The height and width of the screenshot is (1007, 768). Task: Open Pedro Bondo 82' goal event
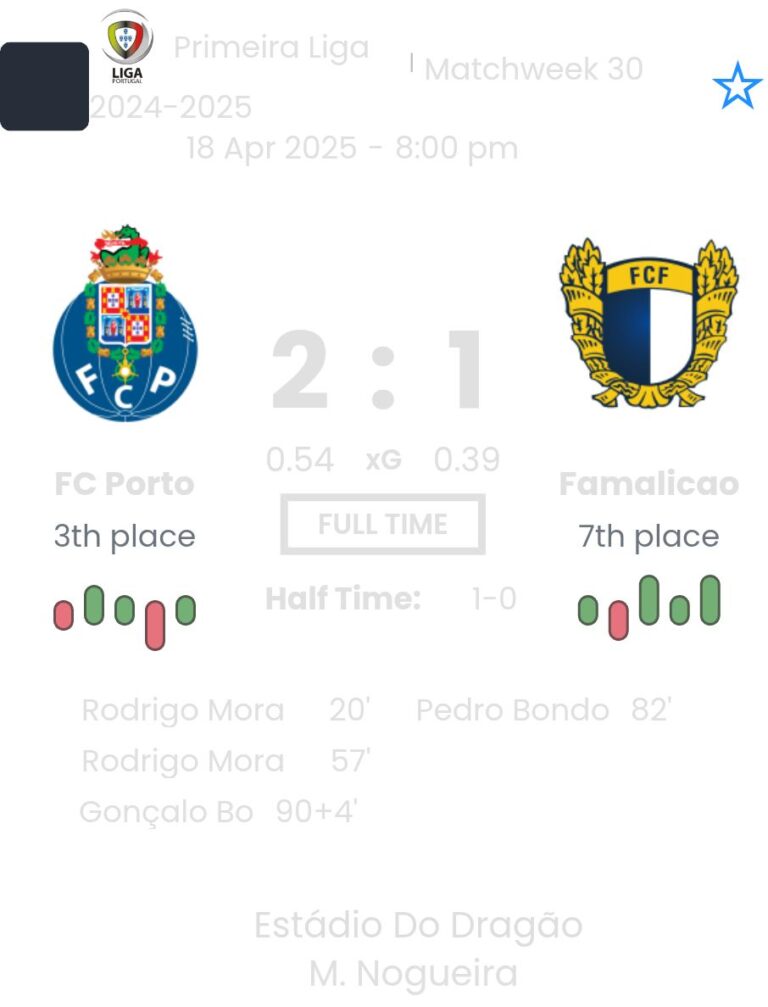pos(543,710)
